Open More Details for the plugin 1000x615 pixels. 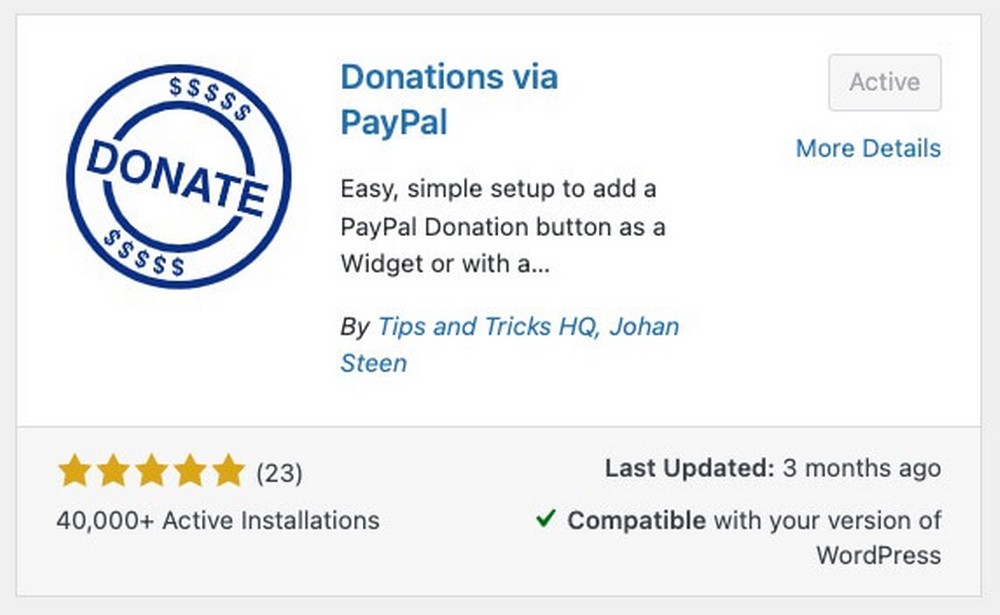[x=868, y=148]
